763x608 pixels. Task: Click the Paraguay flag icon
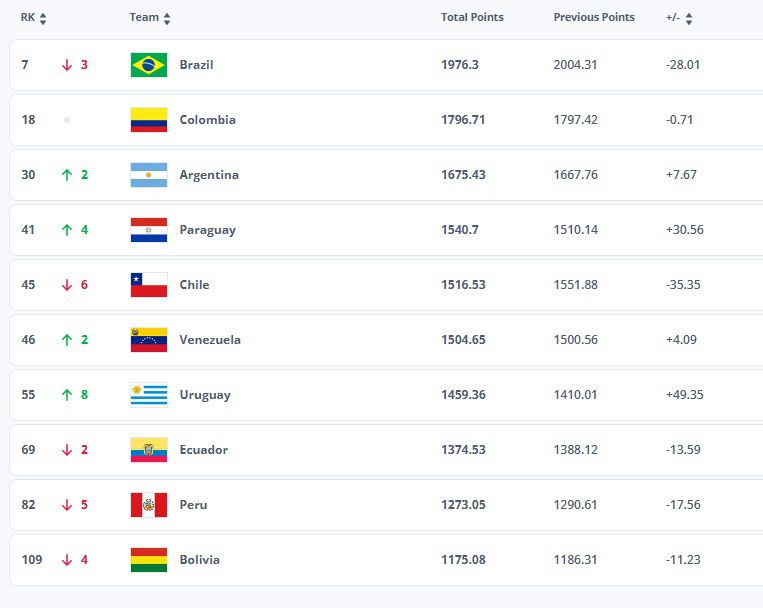pyautogui.click(x=149, y=230)
